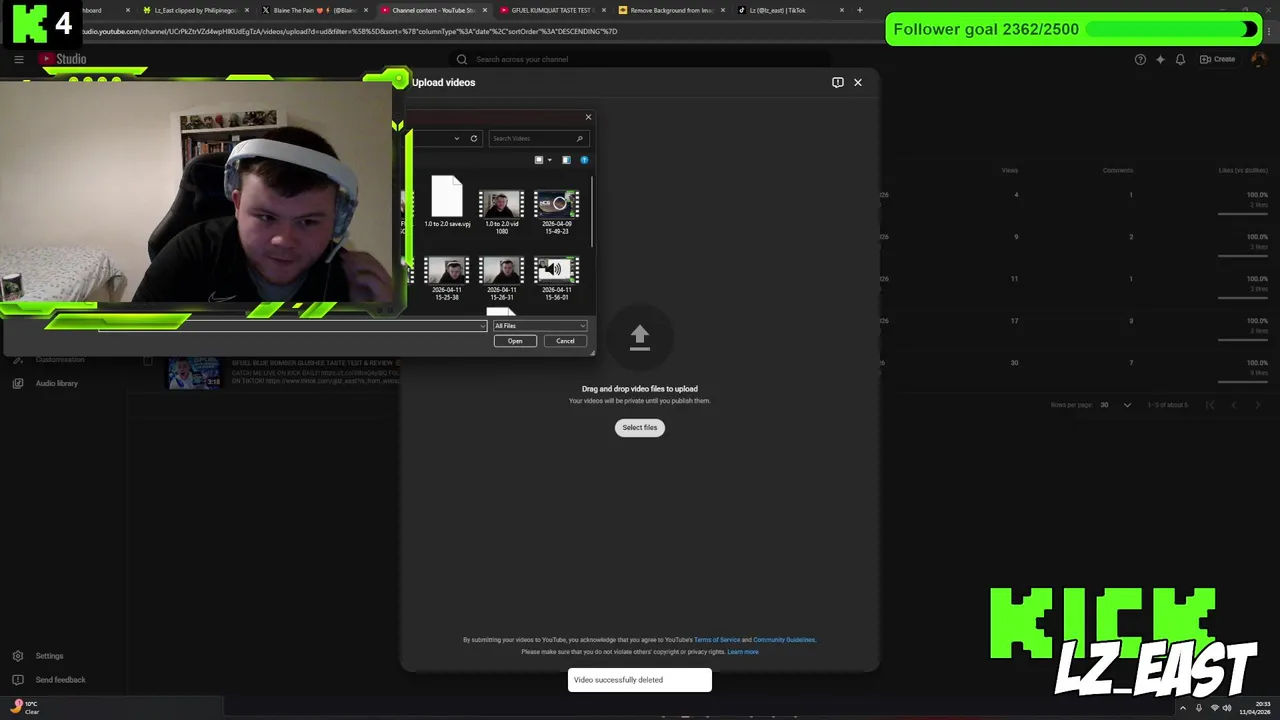This screenshot has width=1280, height=720.
Task: Click the upload arrow icon
Action: pyautogui.click(x=640, y=337)
